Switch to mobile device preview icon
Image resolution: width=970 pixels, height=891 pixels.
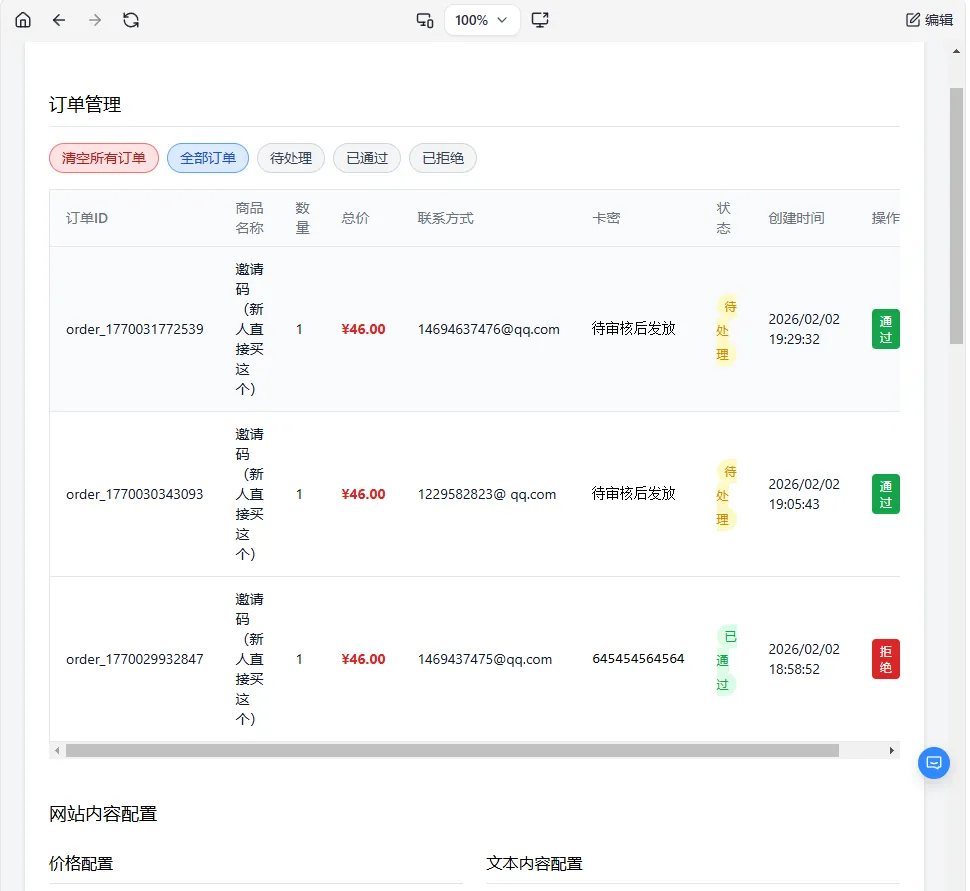(424, 19)
